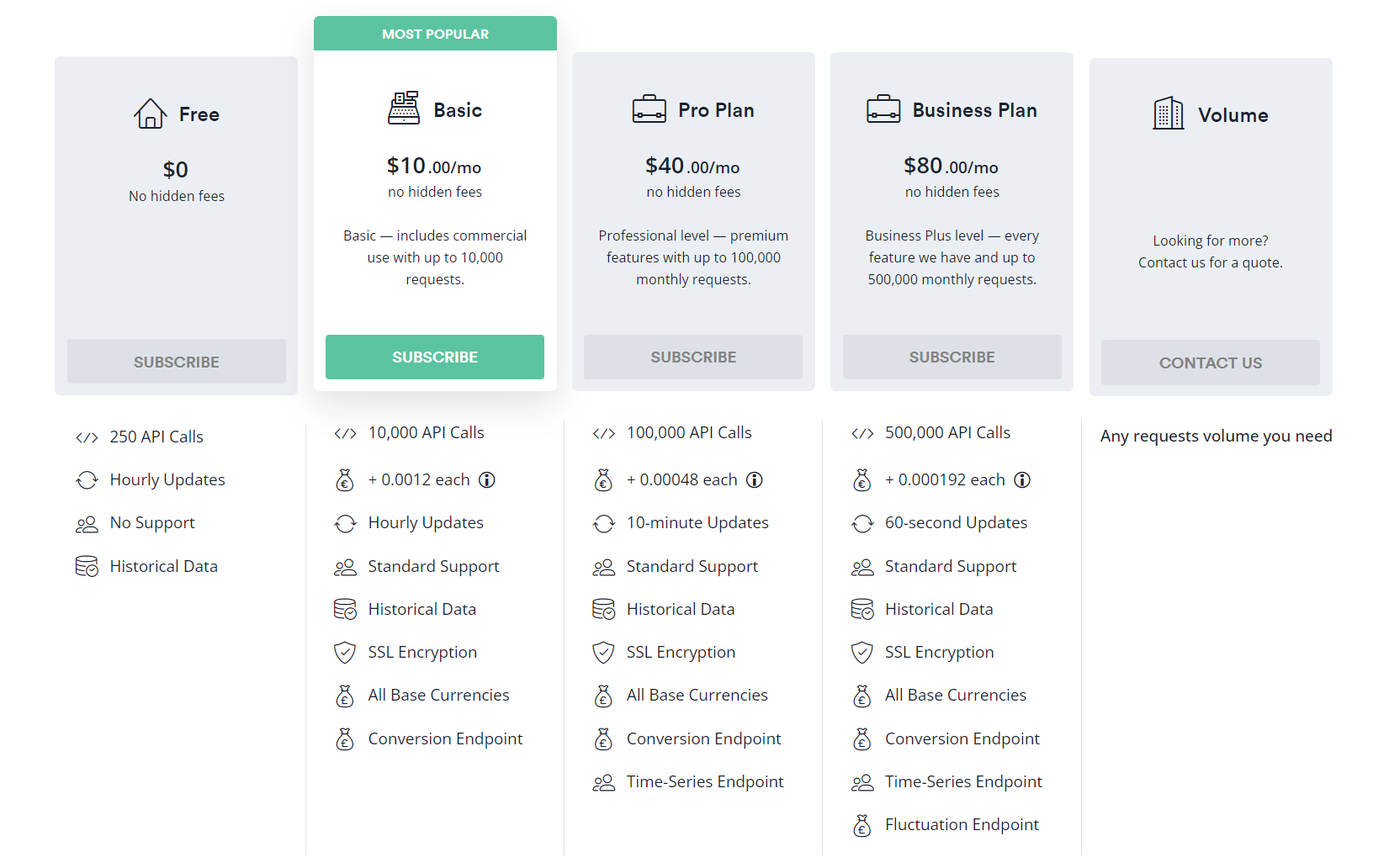This screenshot has width=1389, height=868.
Task: Click the Historical Data database icon under Free
Action: pos(87,566)
